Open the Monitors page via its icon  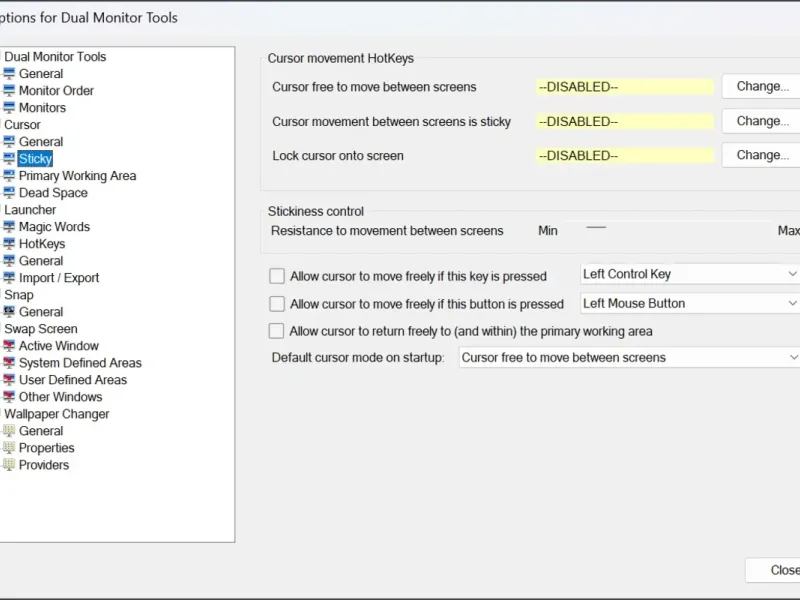9,108
